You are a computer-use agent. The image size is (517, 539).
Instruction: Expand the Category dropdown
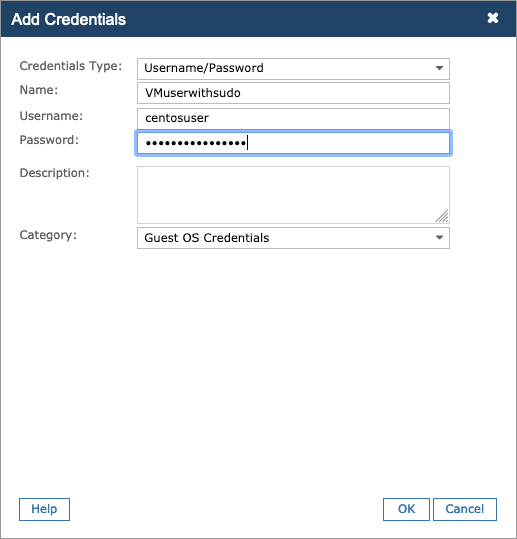pos(293,238)
